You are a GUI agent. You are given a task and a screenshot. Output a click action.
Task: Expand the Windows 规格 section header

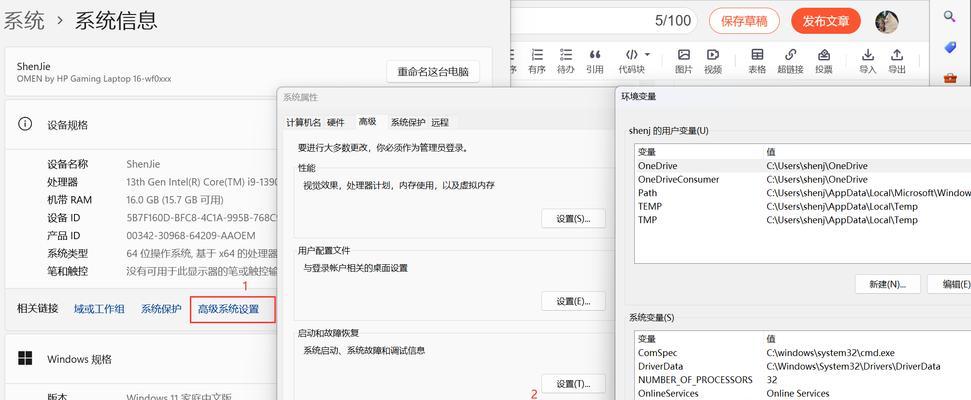click(141, 359)
